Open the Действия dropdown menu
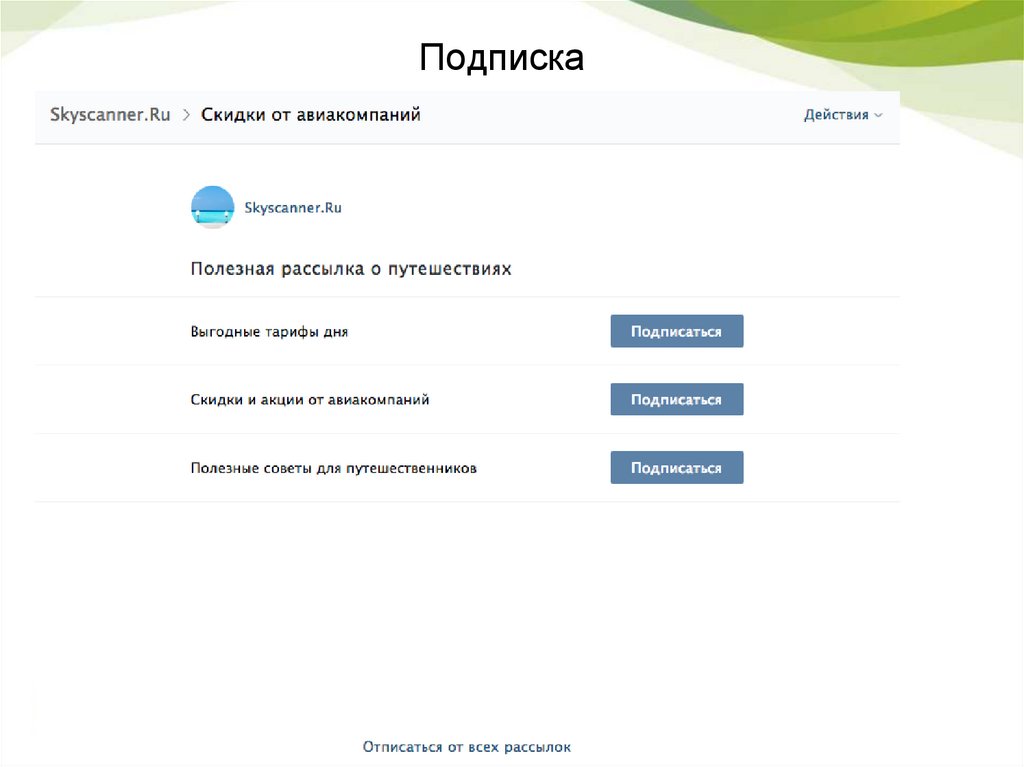 [x=836, y=114]
